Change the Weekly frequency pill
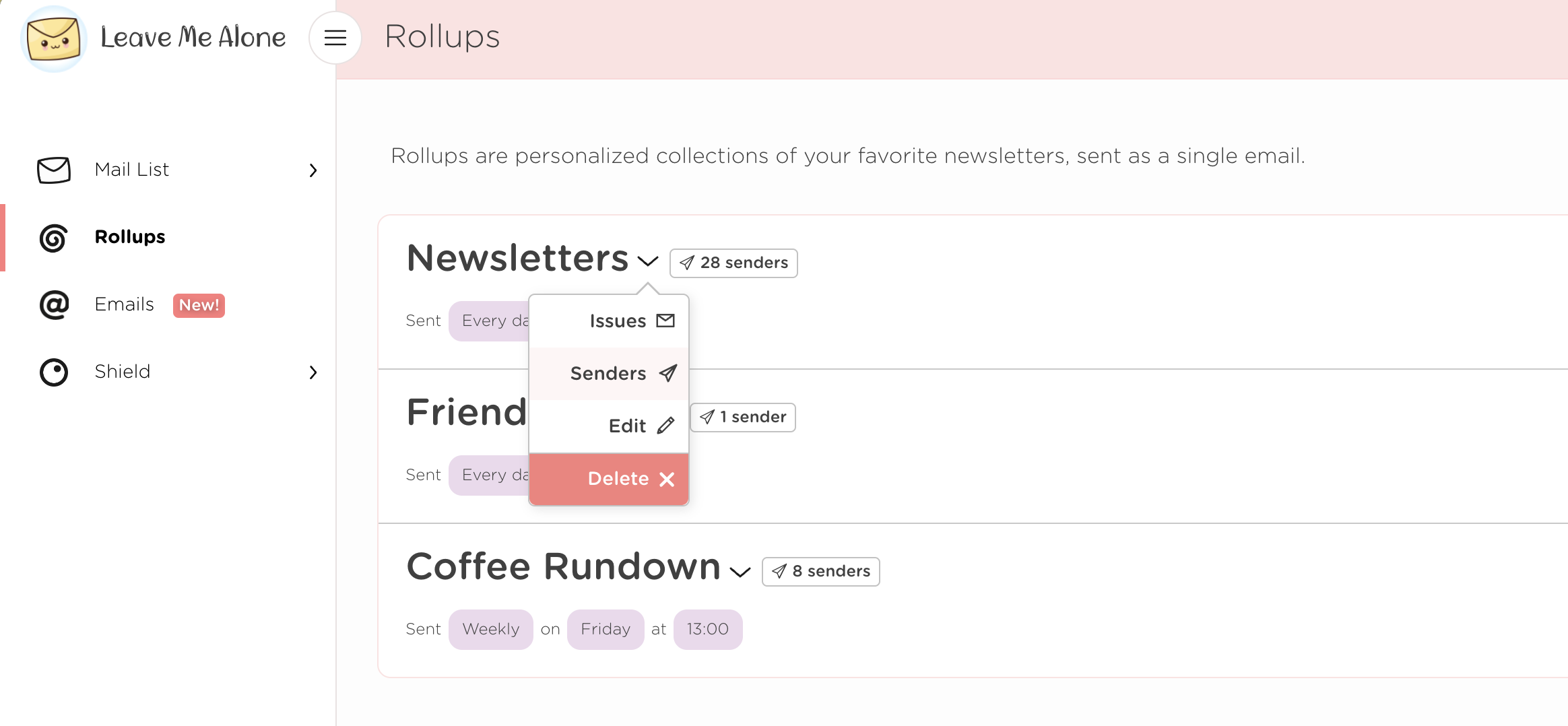The height and width of the screenshot is (726, 1568). (x=490, y=630)
